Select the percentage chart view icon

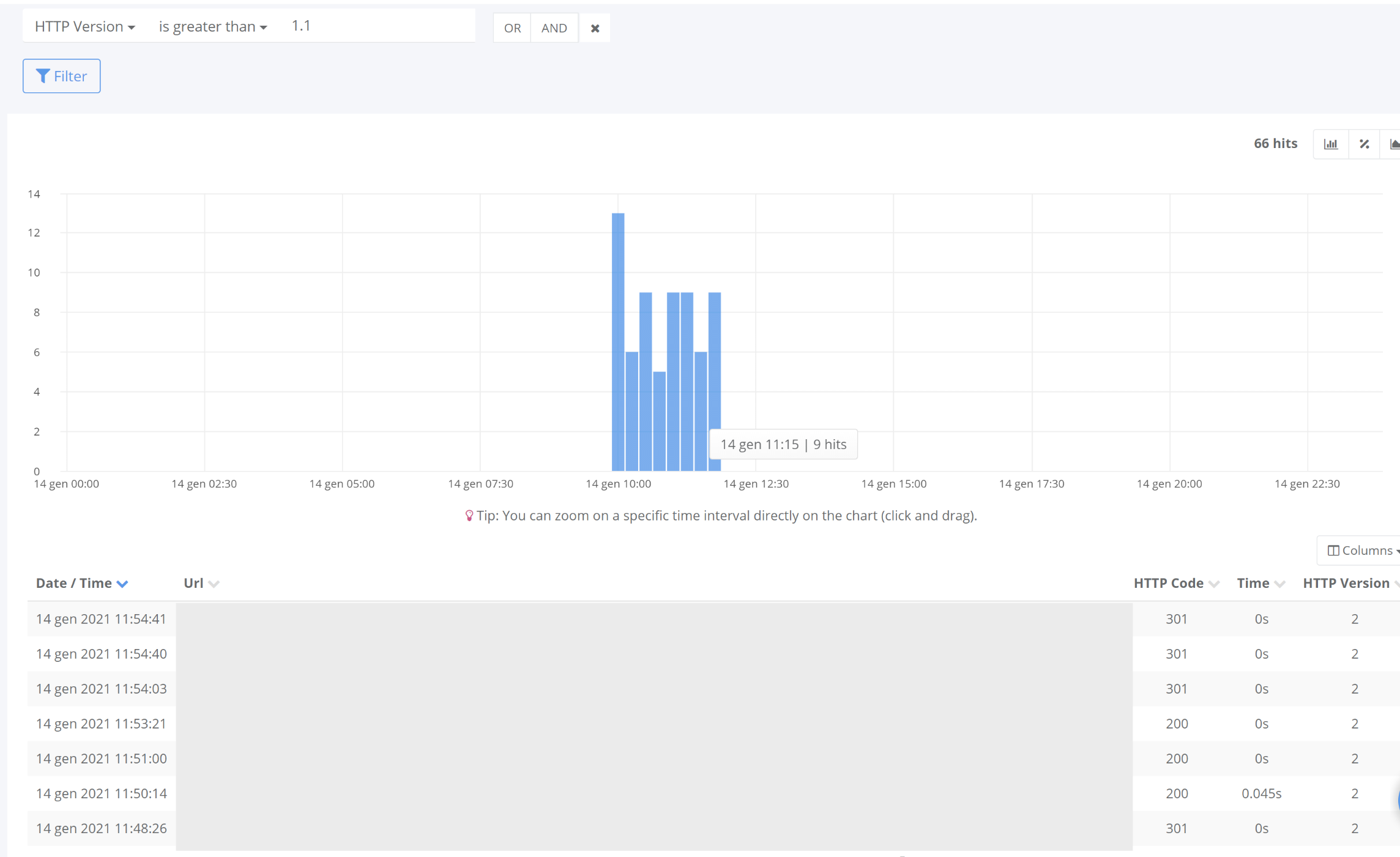(x=1365, y=144)
